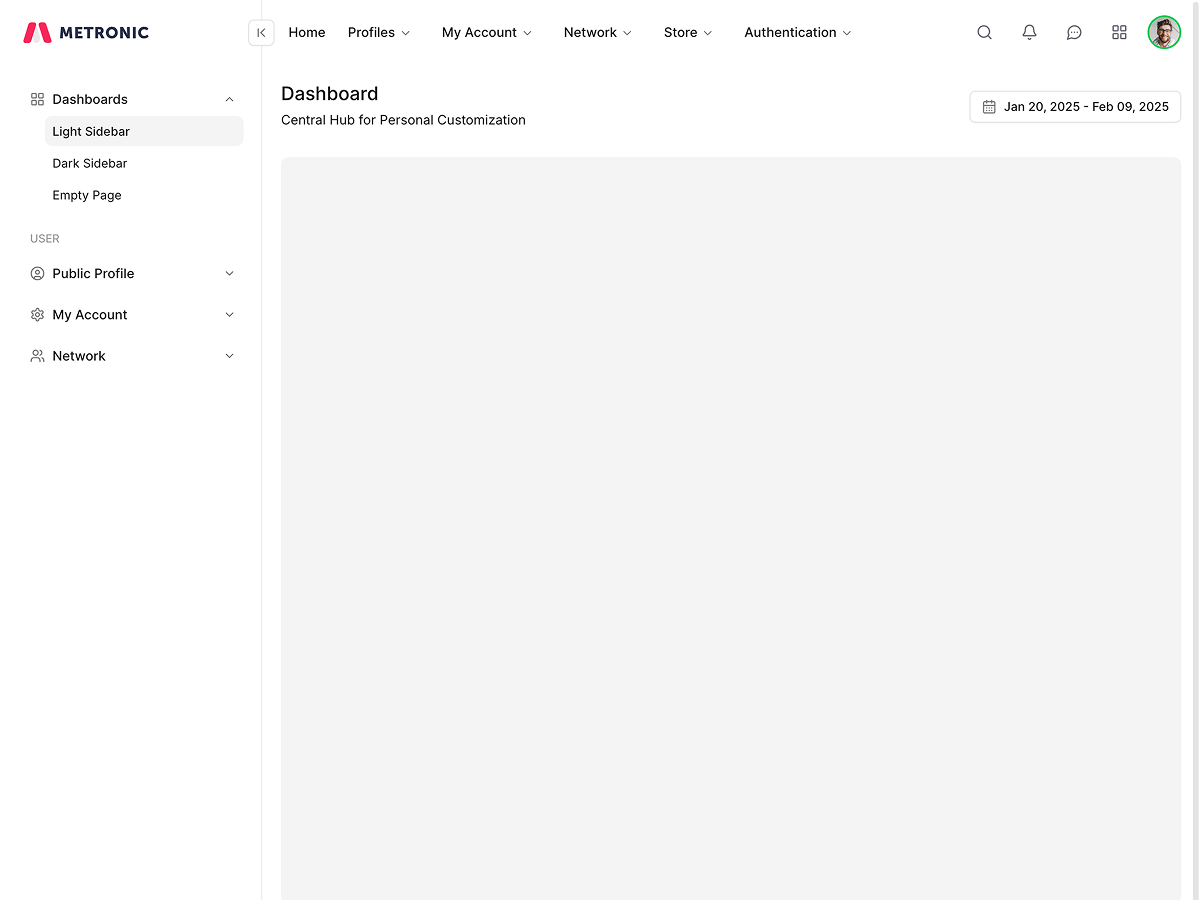Collapse the Dashboards sidebar section
The height and width of the screenshot is (900, 1200).
229,99
